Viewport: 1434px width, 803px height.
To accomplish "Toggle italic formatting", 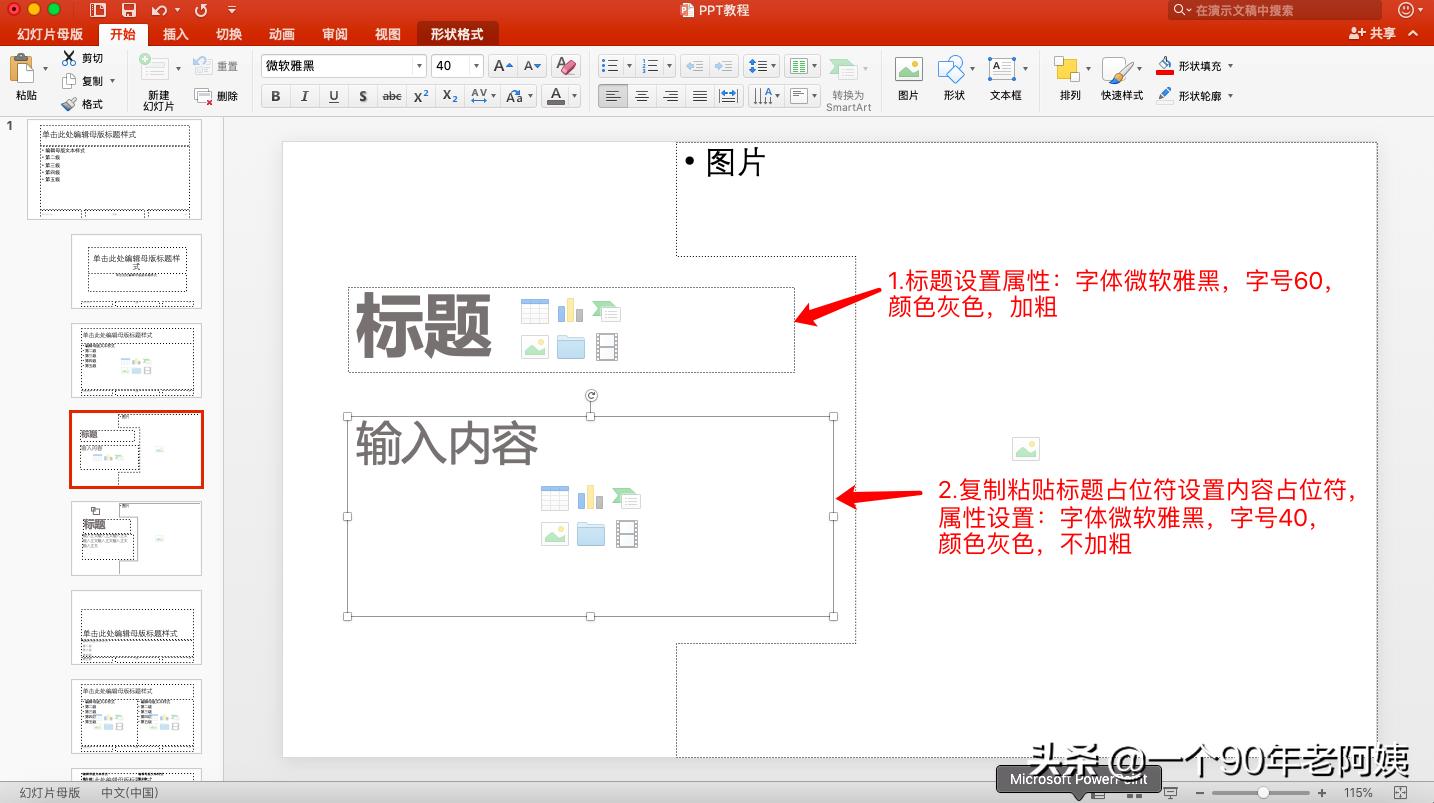I will point(304,95).
